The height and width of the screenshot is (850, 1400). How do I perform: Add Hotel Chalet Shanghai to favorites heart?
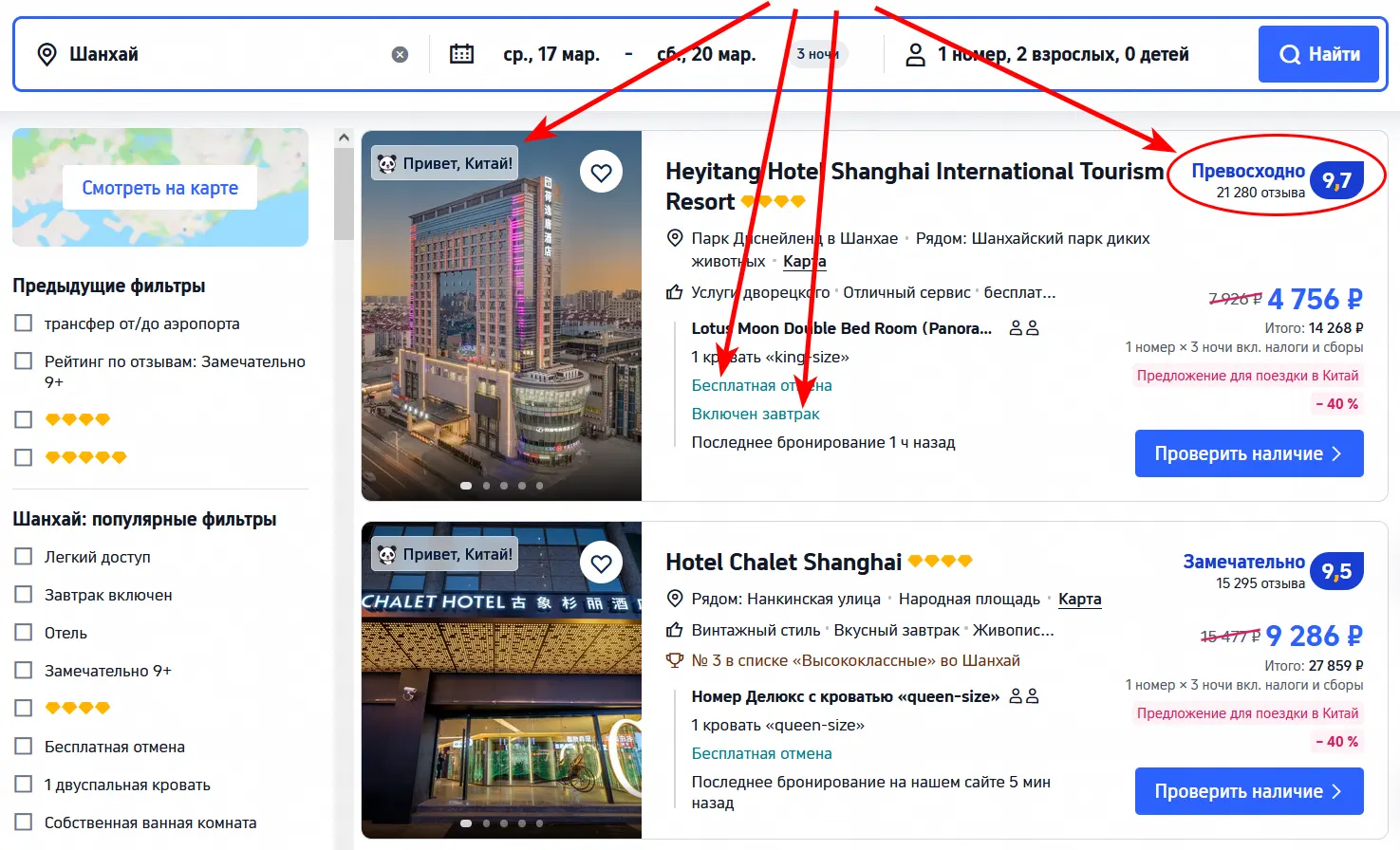(x=601, y=564)
